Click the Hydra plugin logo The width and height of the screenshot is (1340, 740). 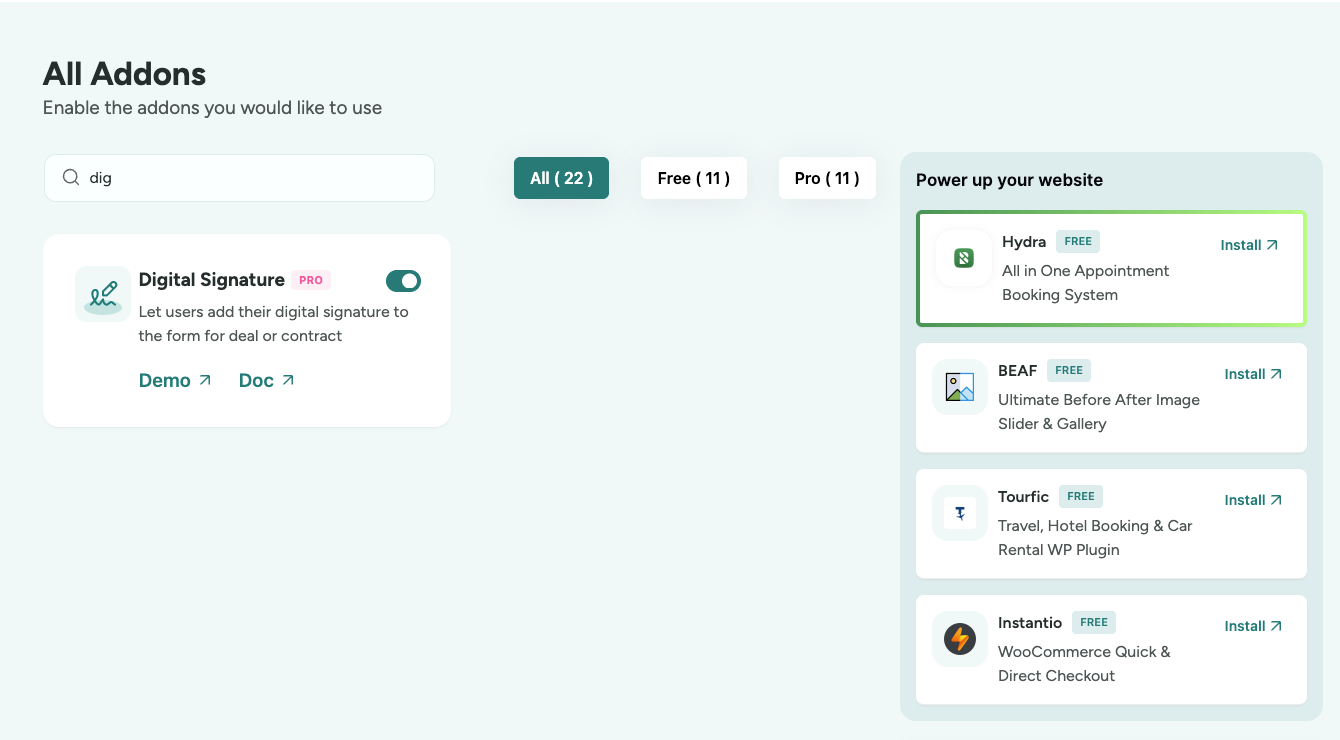pyautogui.click(x=963, y=259)
